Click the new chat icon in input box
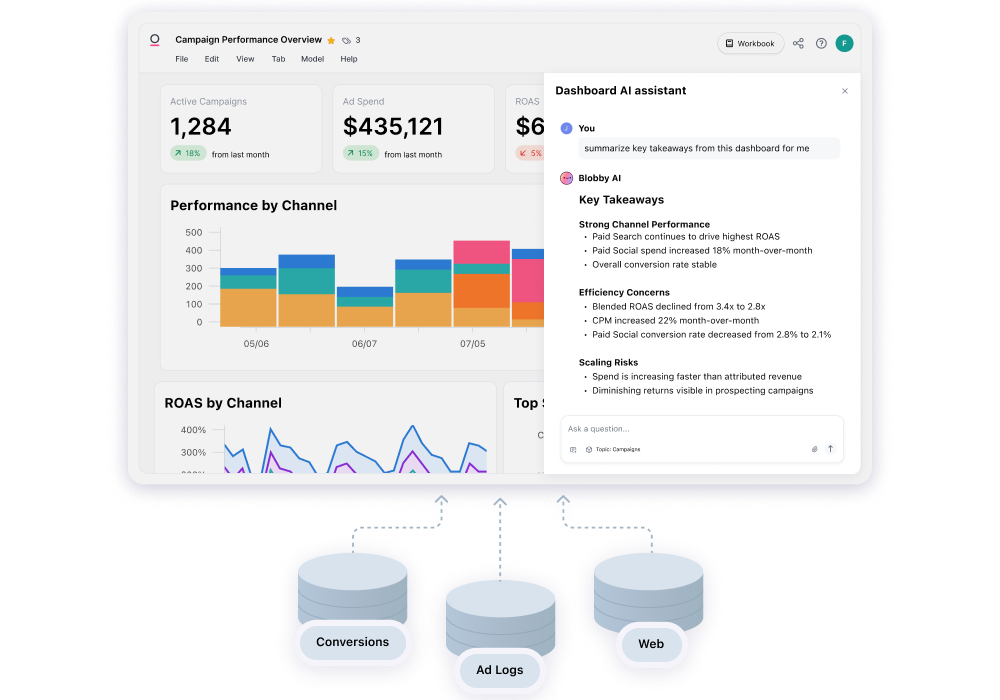The image size is (1000, 700). click(x=573, y=449)
